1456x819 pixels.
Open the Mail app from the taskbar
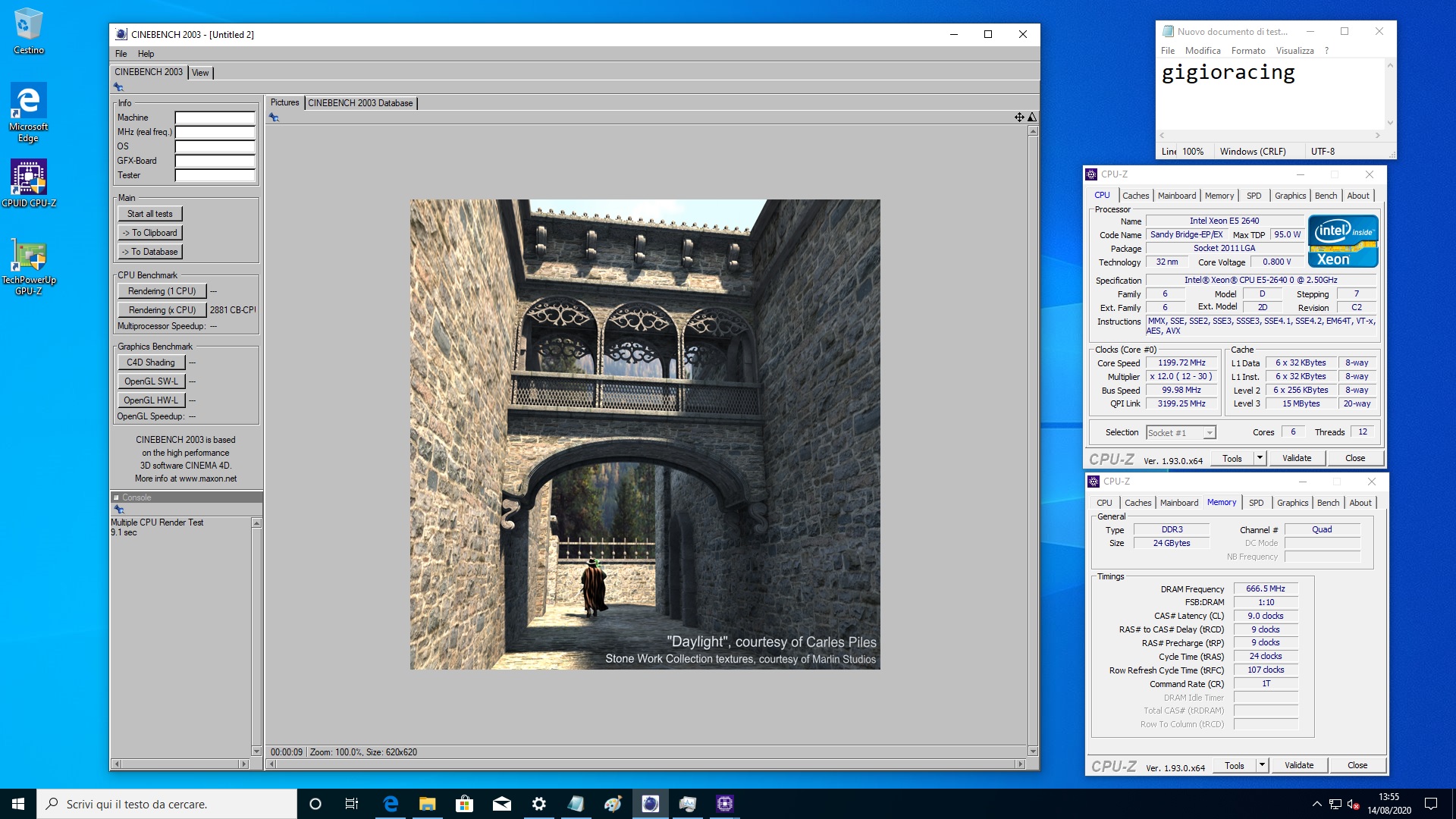(502, 804)
